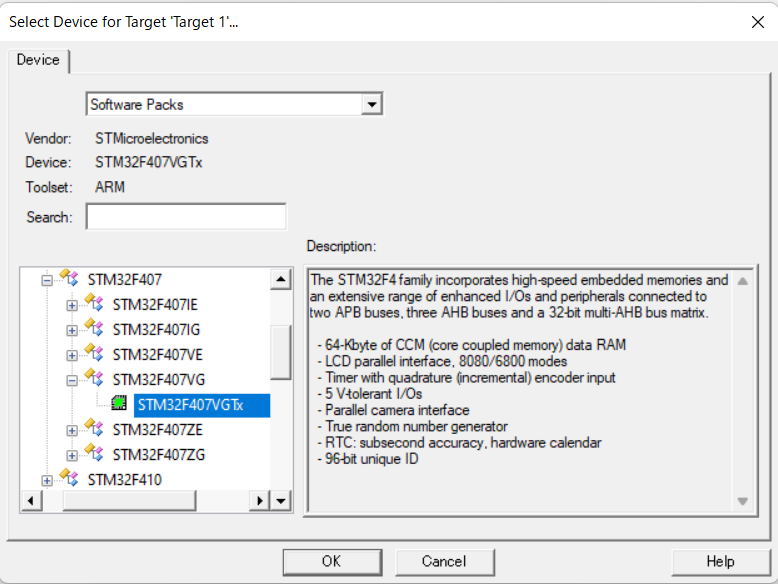Click the device tree horizontal scrollbar thumb

pos(129,501)
